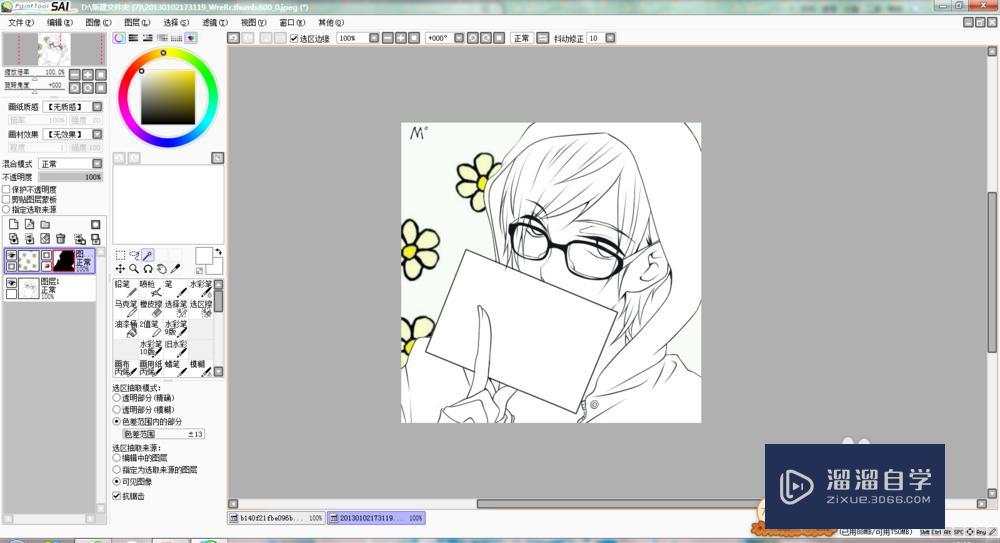Adjust the 色差范围 tolerance slider
Screen dimensions: 1000x543
click(x=163, y=434)
